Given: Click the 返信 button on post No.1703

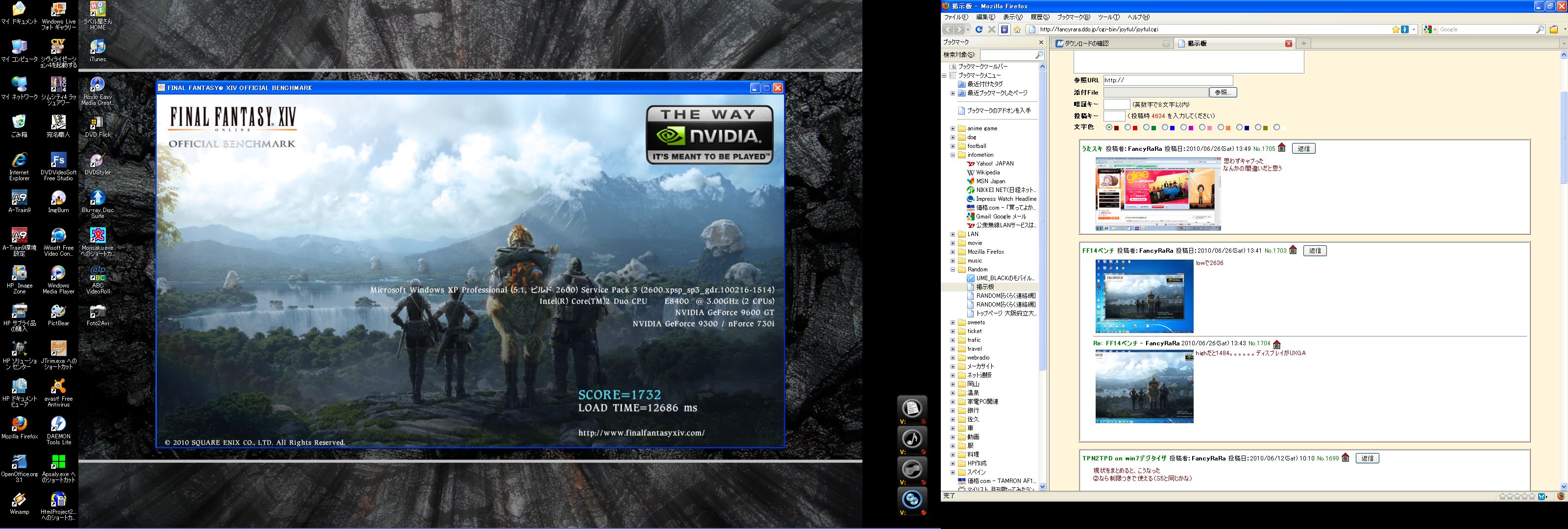Looking at the screenshot, I should coord(1315,250).
